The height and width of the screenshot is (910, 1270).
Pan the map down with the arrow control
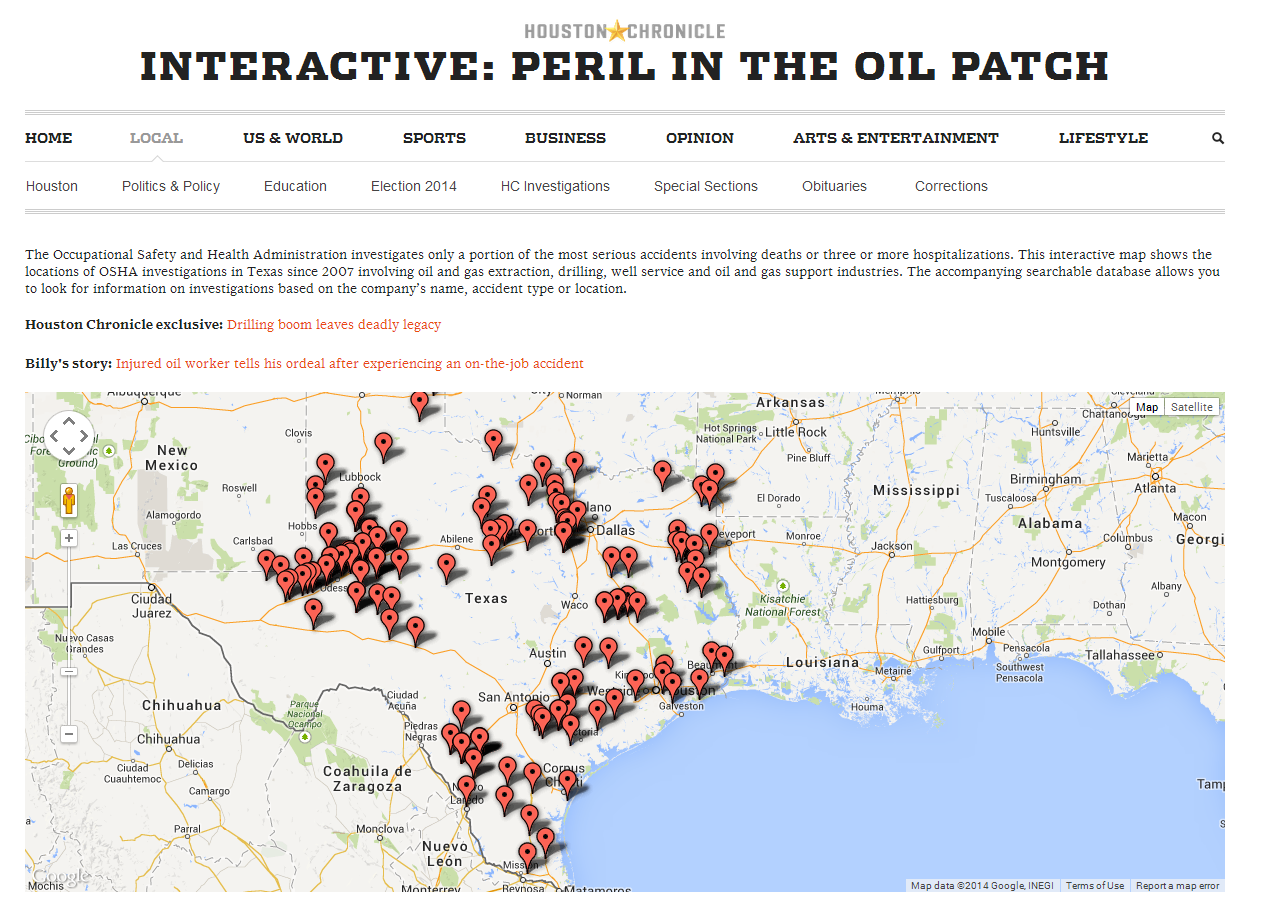tap(69, 453)
